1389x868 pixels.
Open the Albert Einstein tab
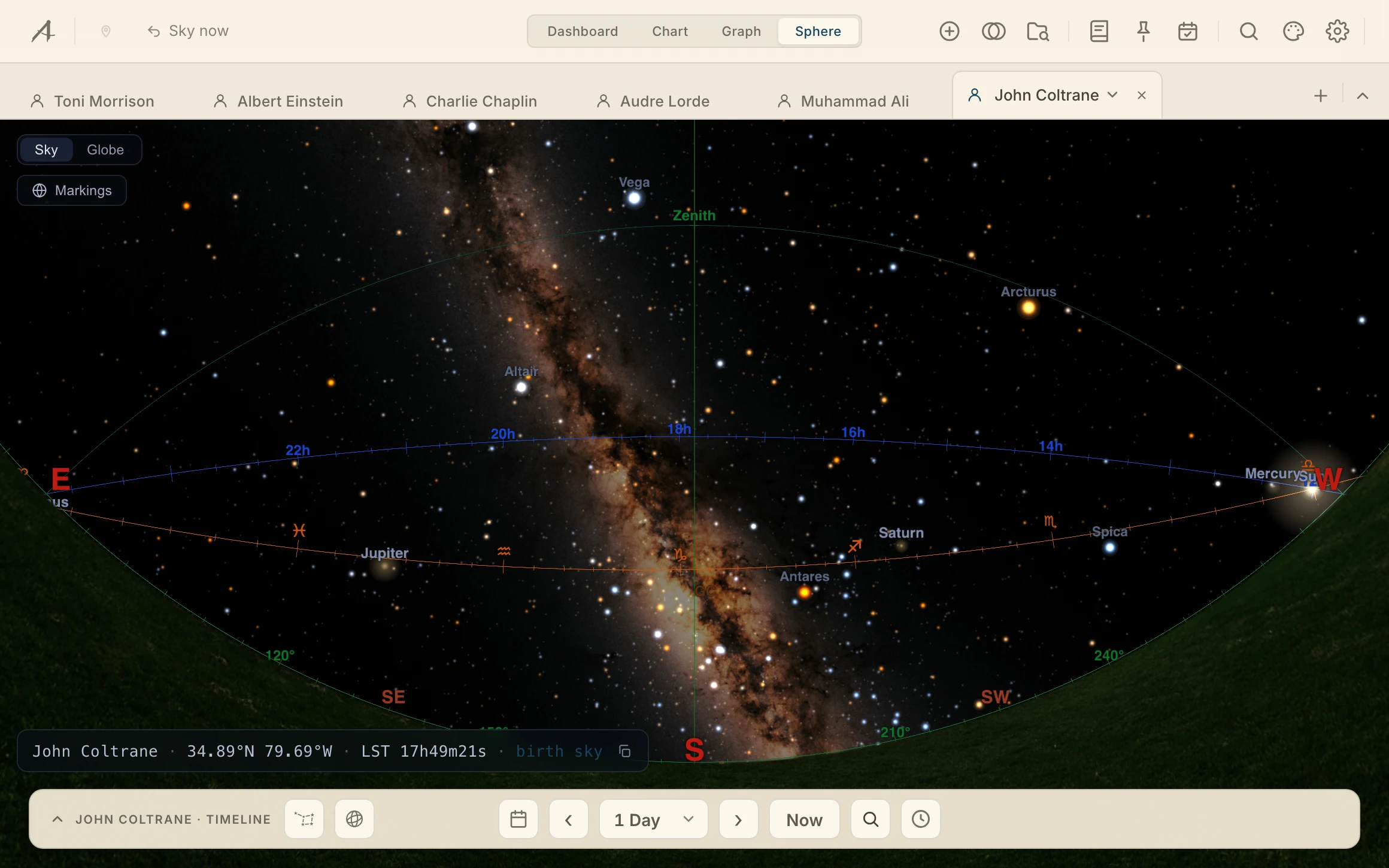278,101
